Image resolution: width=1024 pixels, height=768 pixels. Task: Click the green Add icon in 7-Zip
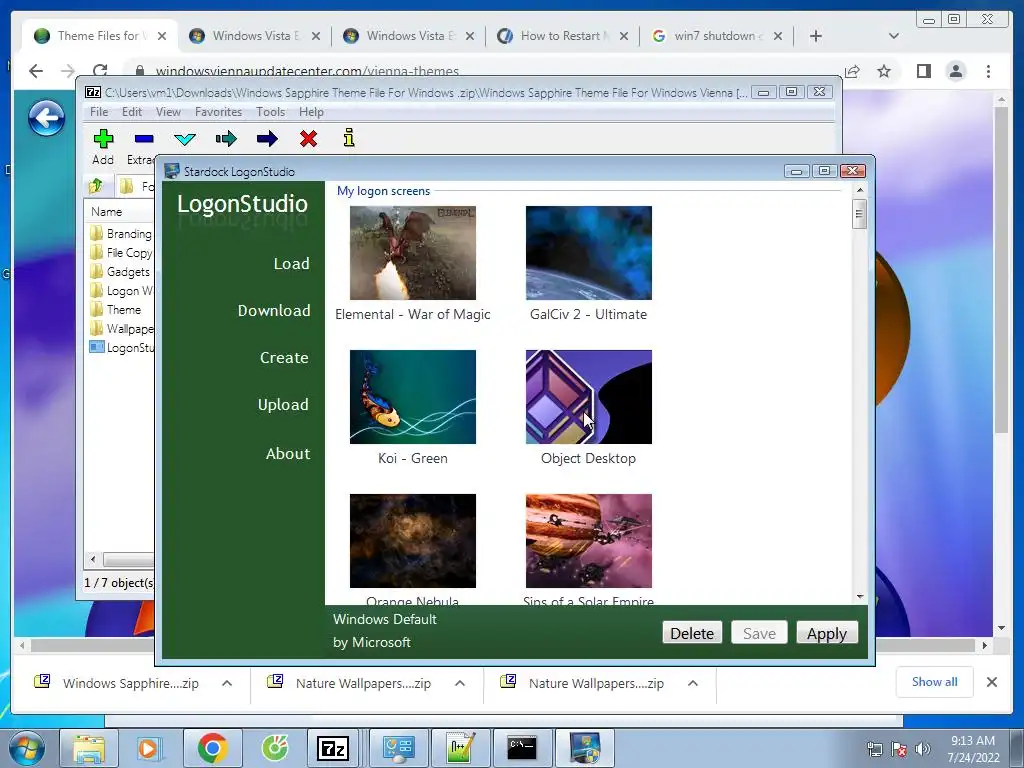[103, 138]
